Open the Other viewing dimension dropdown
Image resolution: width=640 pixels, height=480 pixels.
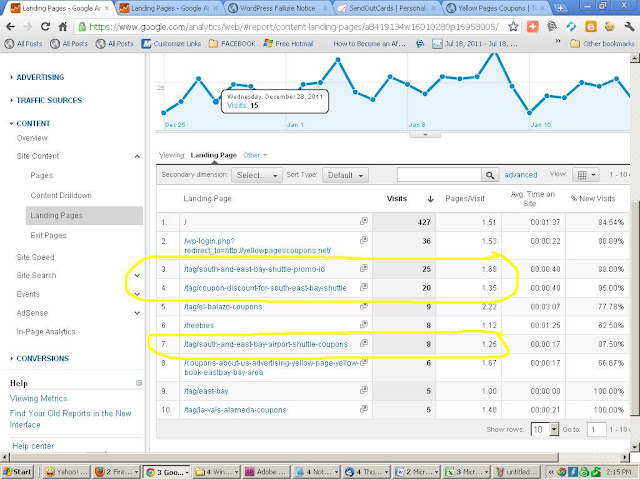pos(255,155)
